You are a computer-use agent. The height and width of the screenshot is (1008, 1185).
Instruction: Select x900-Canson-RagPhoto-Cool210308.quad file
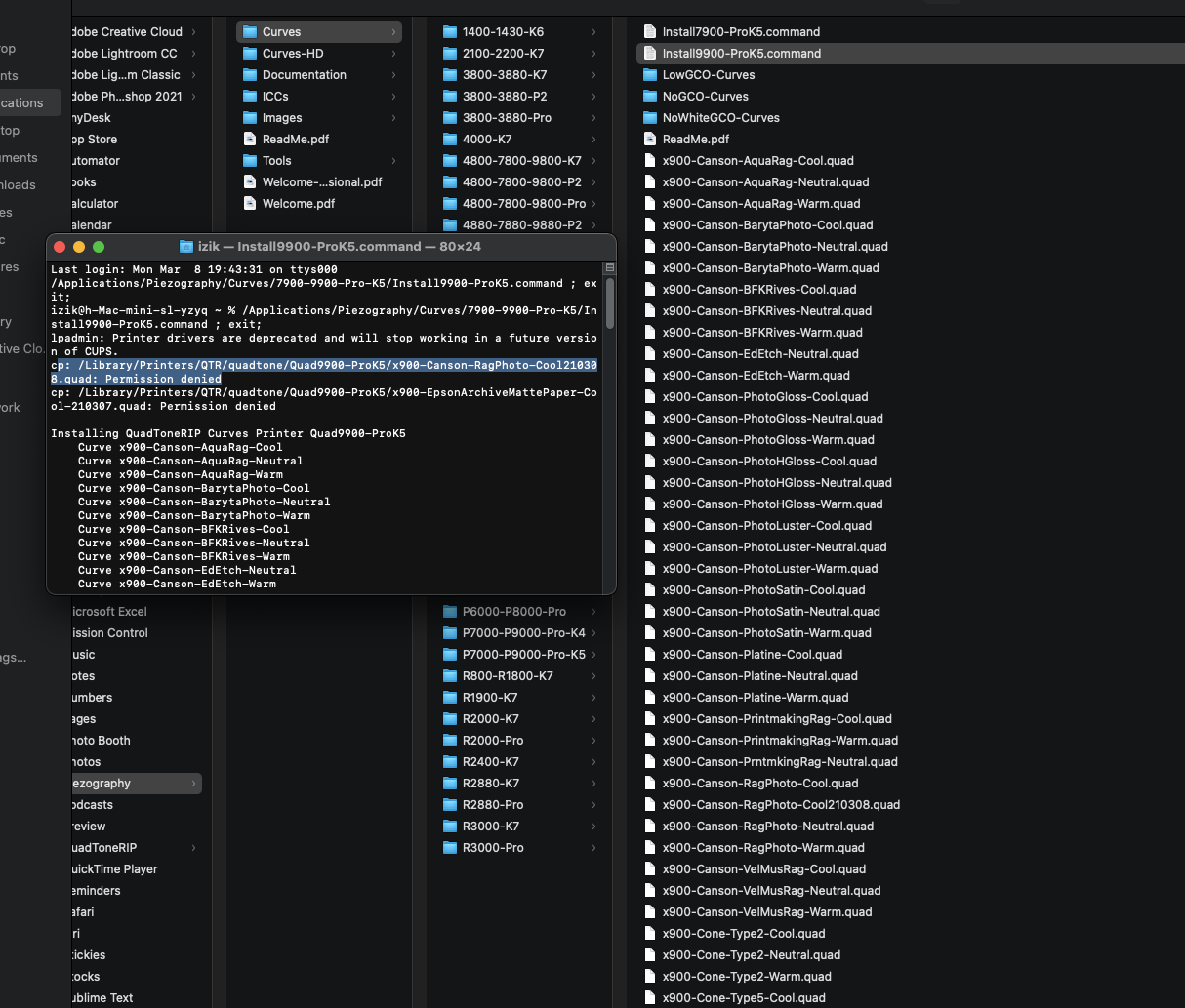coord(781,805)
